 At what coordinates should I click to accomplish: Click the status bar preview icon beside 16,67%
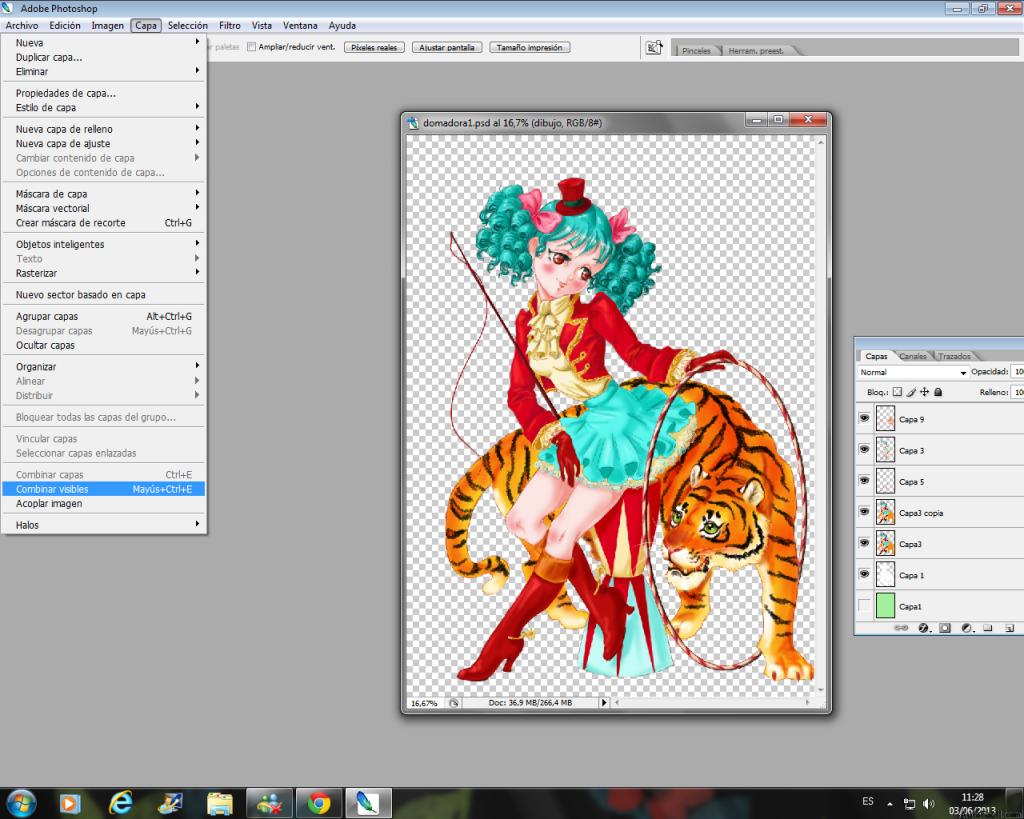click(453, 703)
